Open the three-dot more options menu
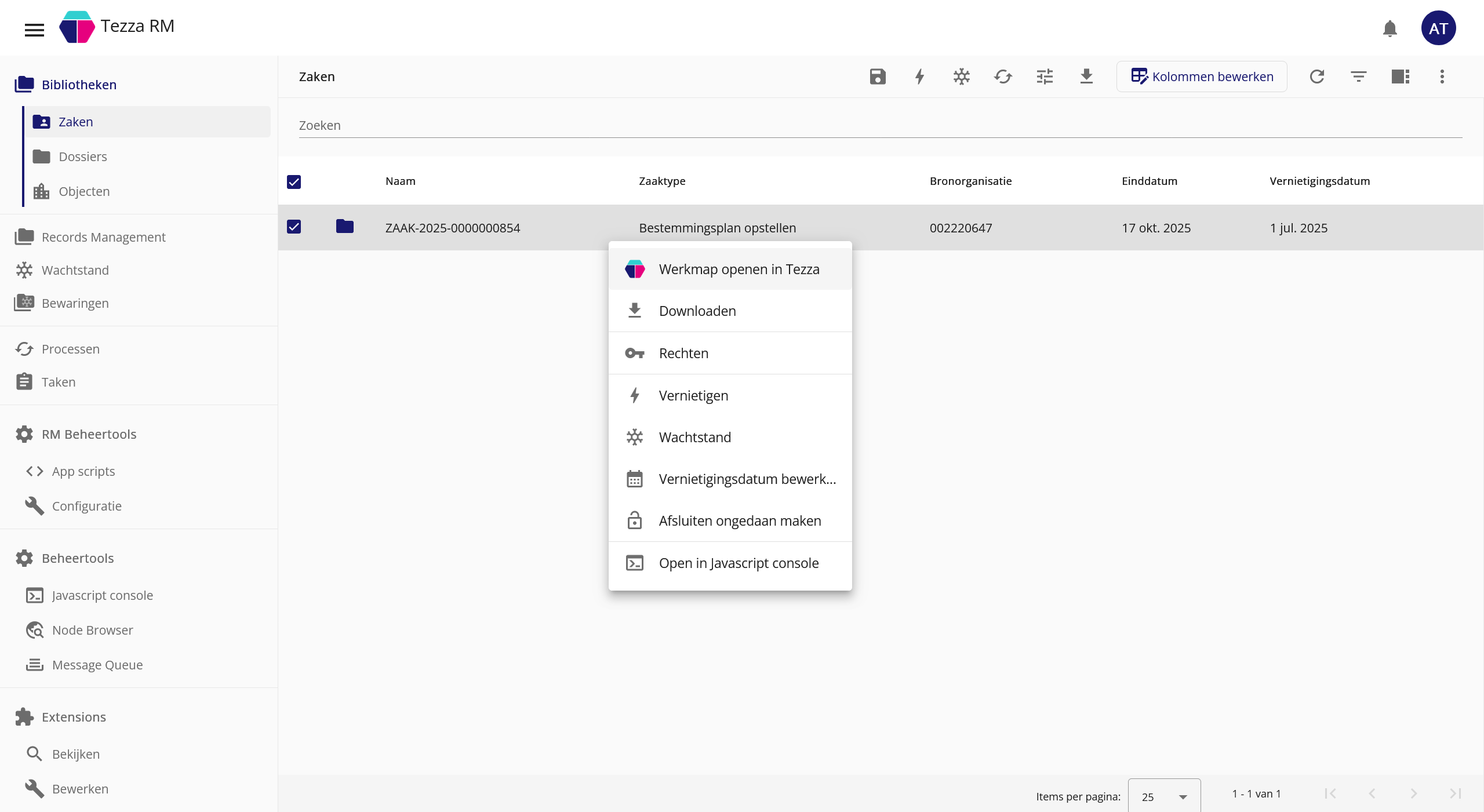This screenshot has height=812, width=1484. click(1442, 77)
